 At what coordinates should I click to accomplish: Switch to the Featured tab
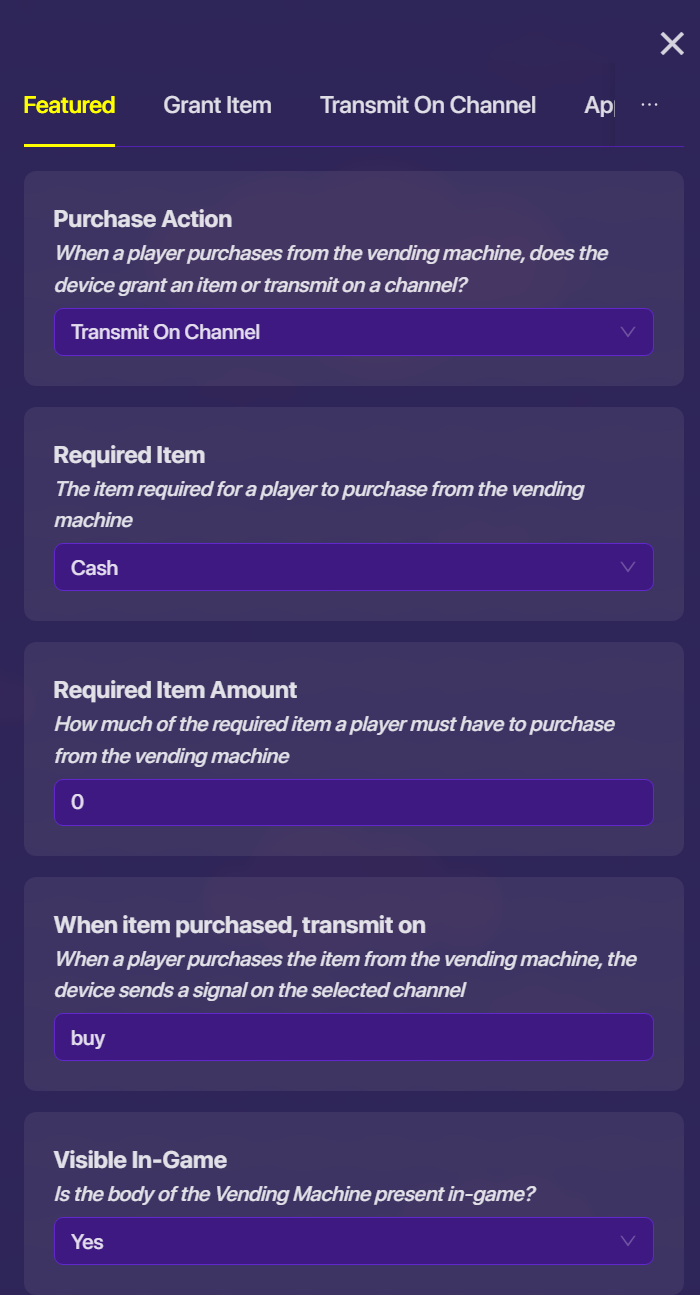[69, 105]
